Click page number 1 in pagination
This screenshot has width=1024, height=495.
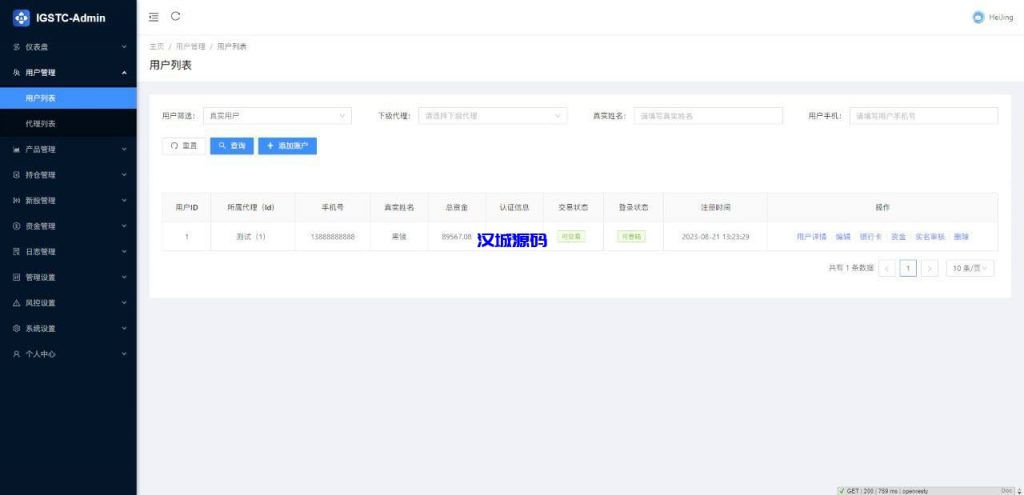(x=908, y=268)
